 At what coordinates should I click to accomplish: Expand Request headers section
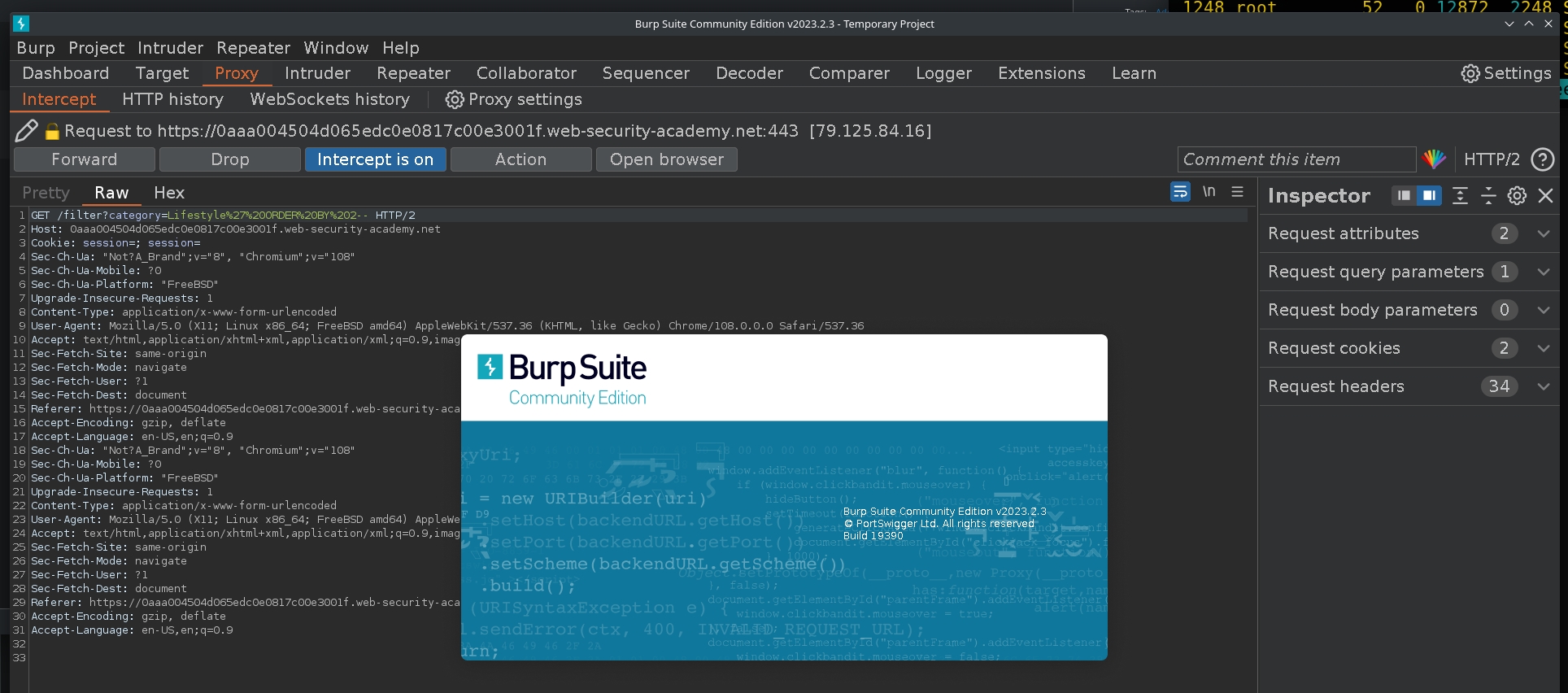[1409, 386]
